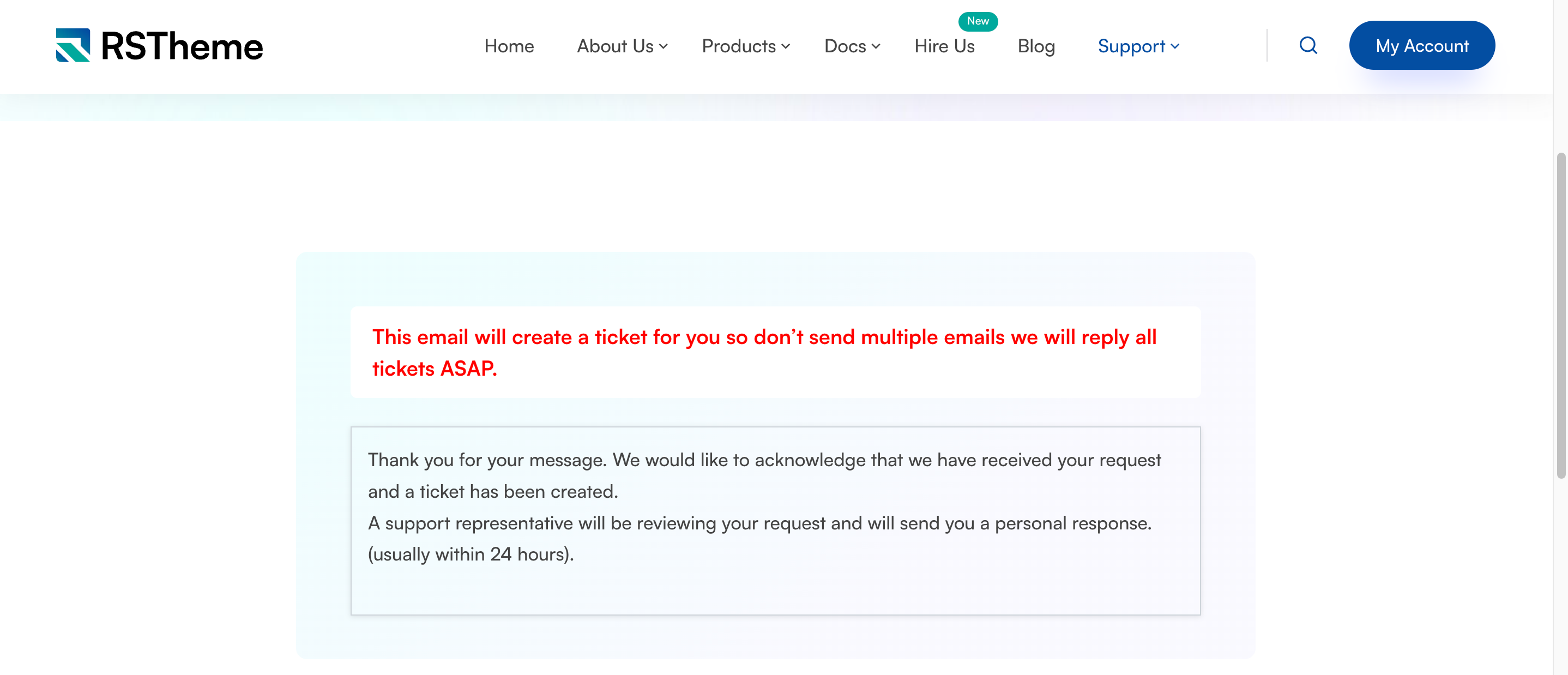1568x675 pixels.
Task: Click the RSTheme logo icon
Action: click(73, 46)
